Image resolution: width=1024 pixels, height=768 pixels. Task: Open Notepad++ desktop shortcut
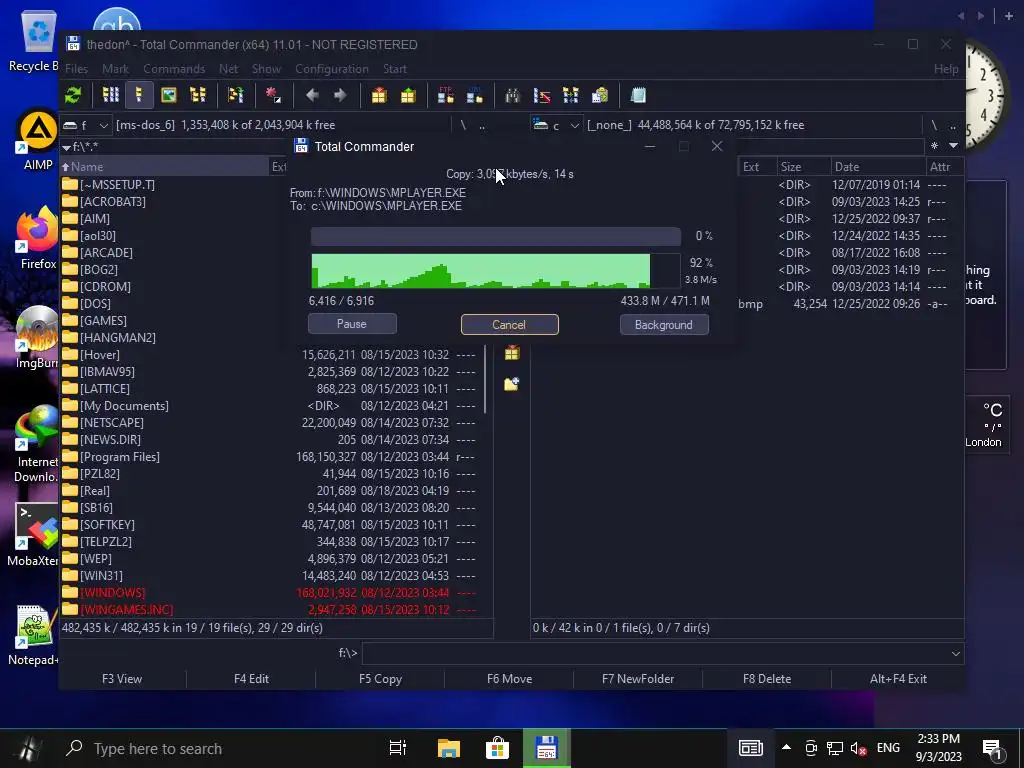[x=34, y=635]
